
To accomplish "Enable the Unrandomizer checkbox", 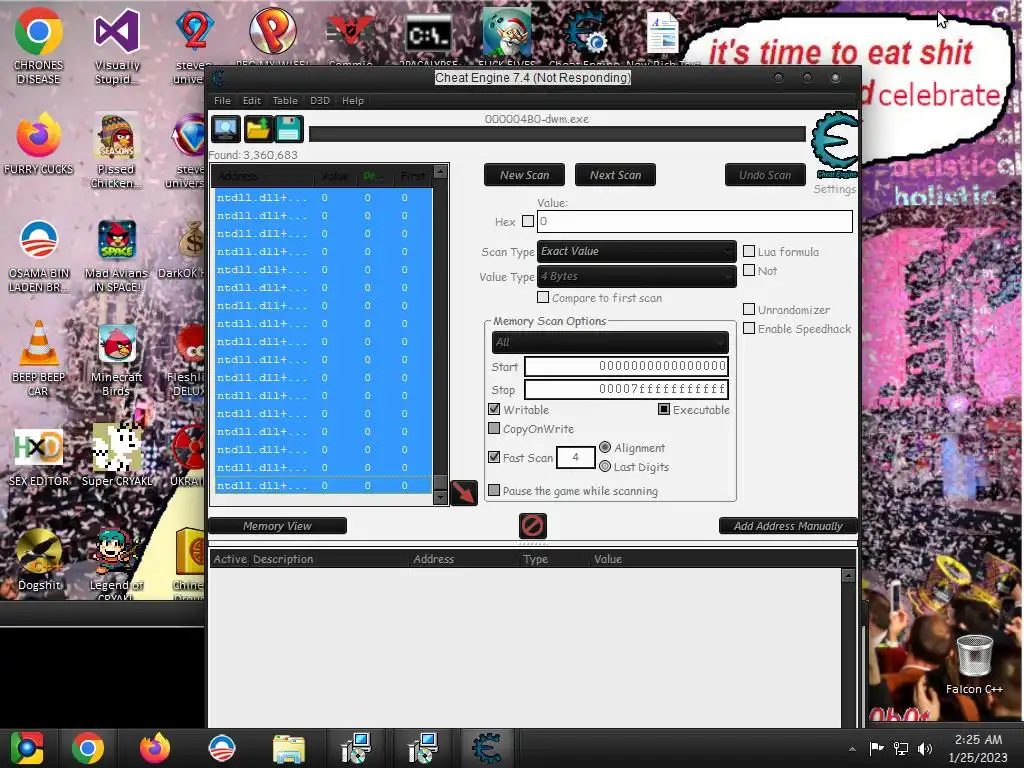I will pos(749,310).
